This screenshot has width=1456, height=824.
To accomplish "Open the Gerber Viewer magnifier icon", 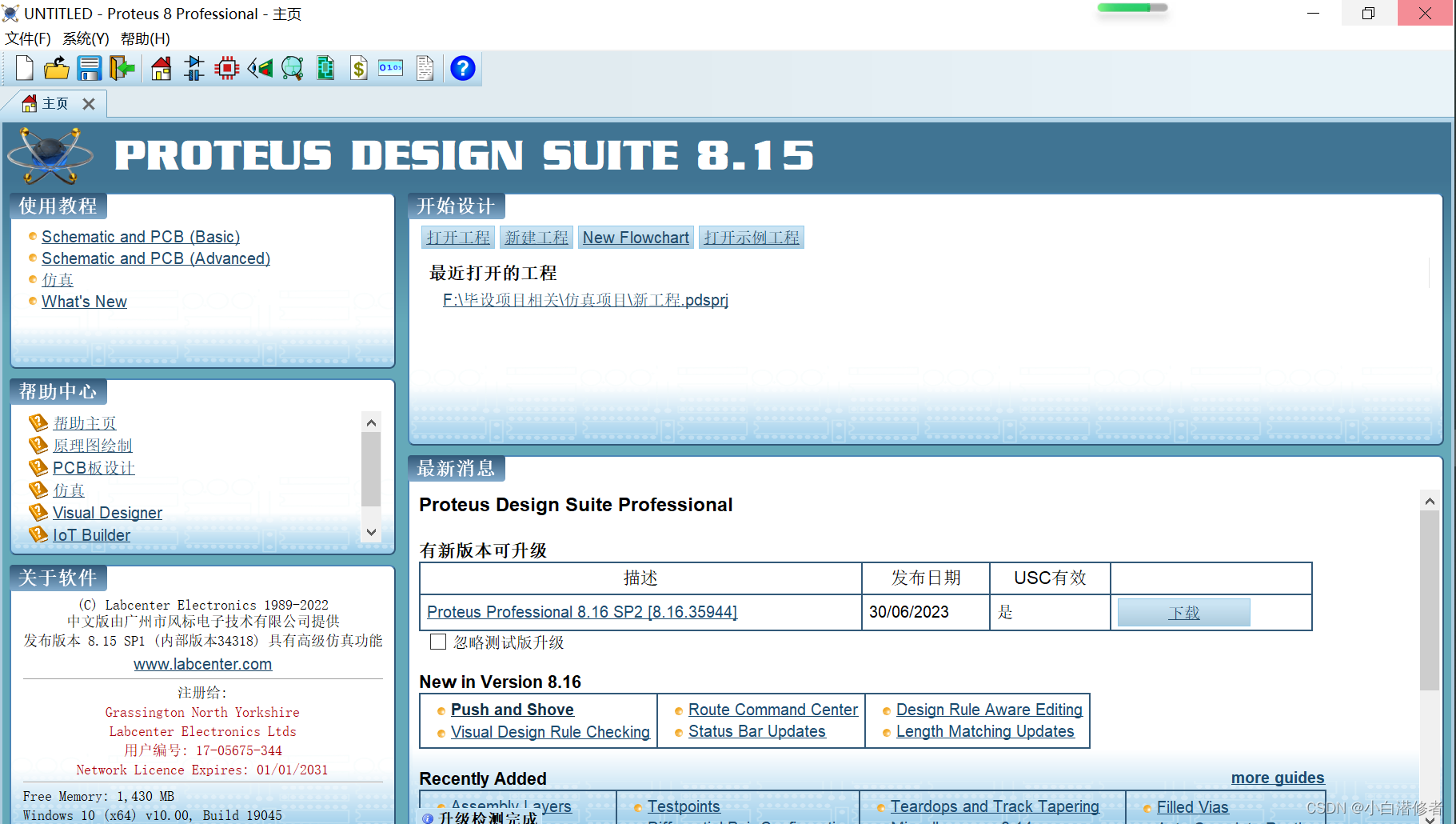I will point(293,69).
